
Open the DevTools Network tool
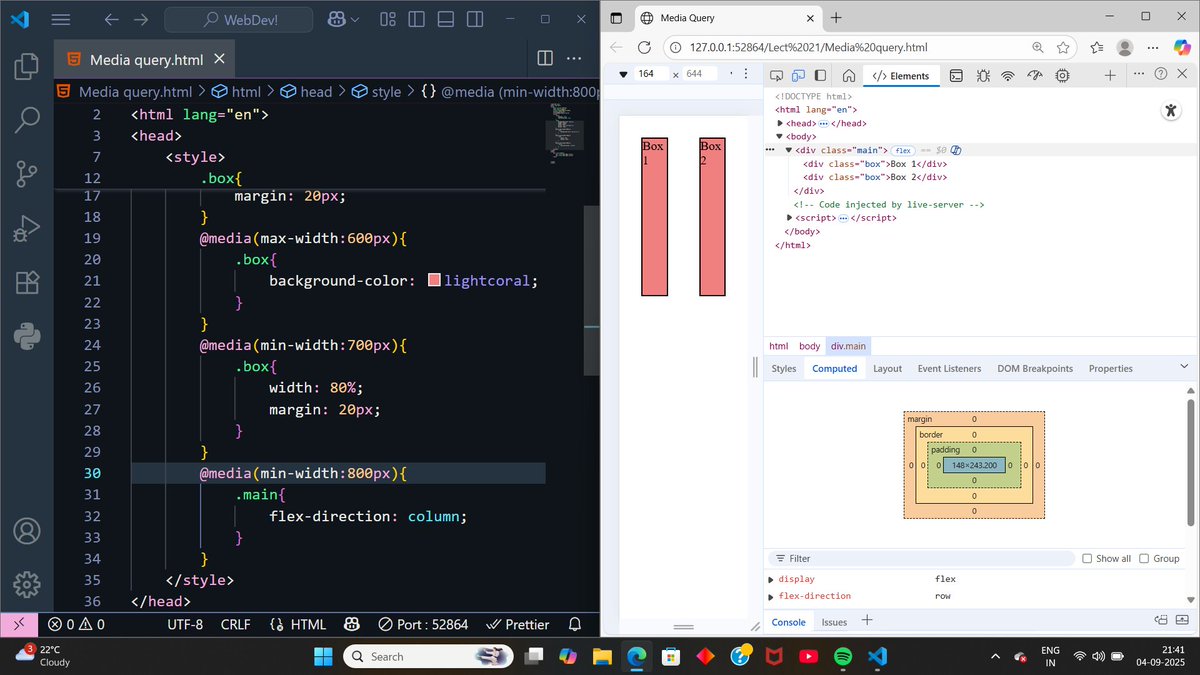pyautogui.click(x=1008, y=75)
